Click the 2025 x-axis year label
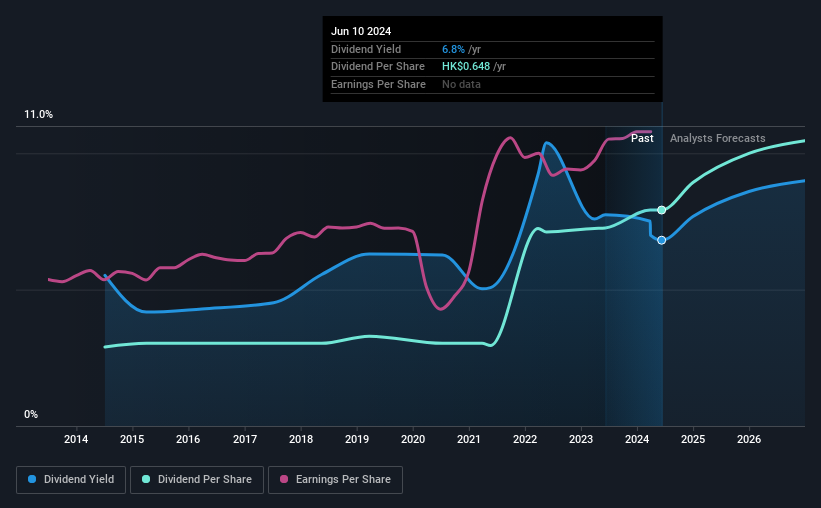The width and height of the screenshot is (821, 508). tap(693, 439)
